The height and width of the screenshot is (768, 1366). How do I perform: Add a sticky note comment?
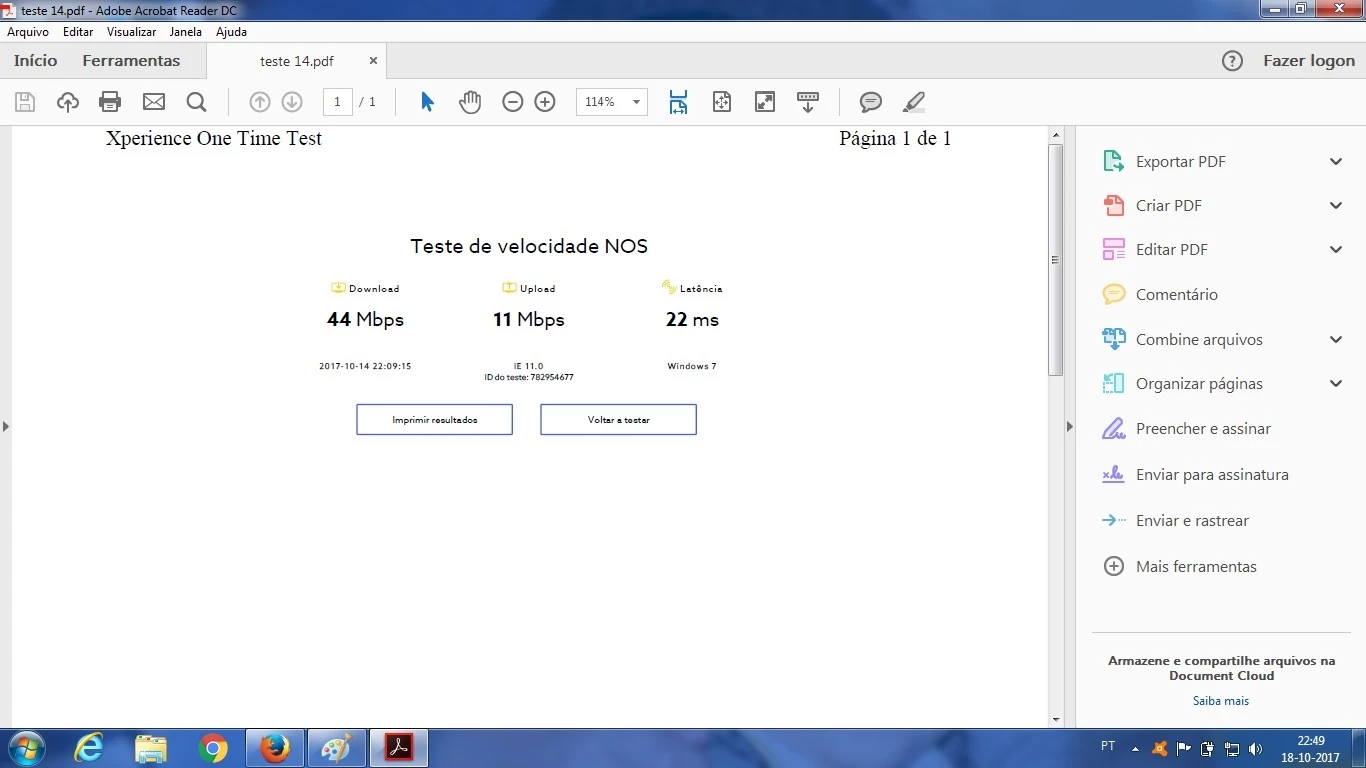click(871, 102)
